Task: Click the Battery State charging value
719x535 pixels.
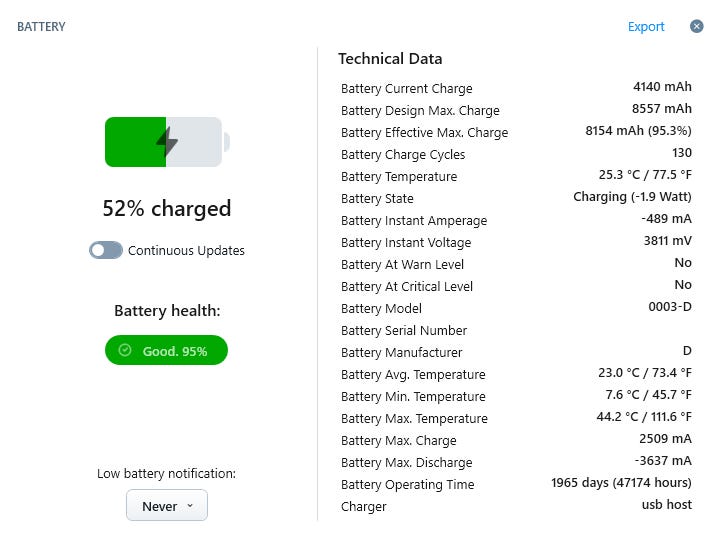Action: click(632, 197)
